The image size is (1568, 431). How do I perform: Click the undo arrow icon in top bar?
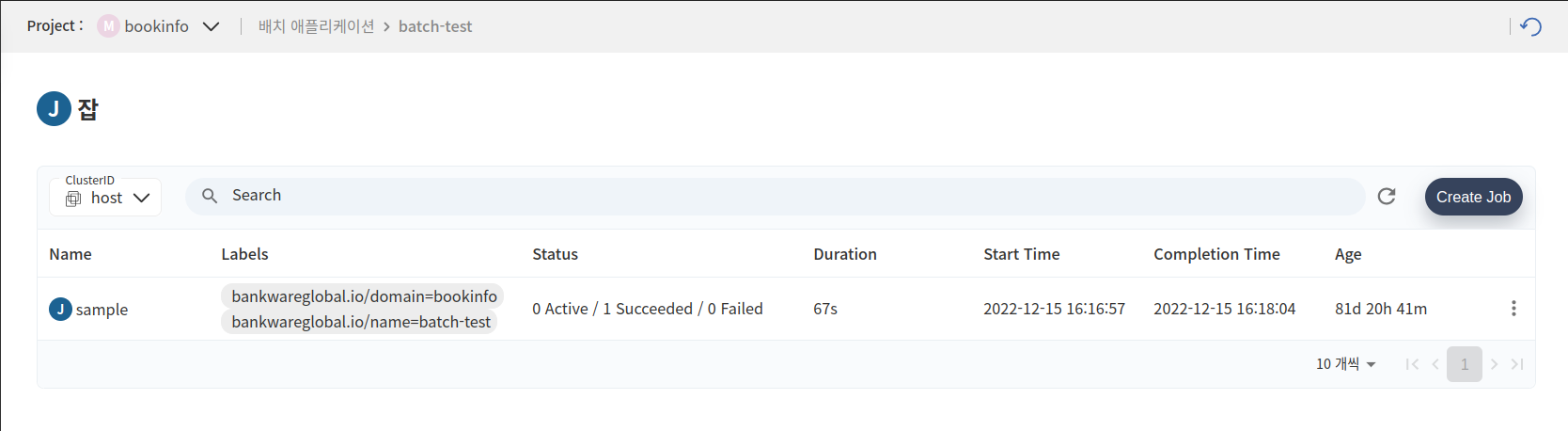point(1530,26)
